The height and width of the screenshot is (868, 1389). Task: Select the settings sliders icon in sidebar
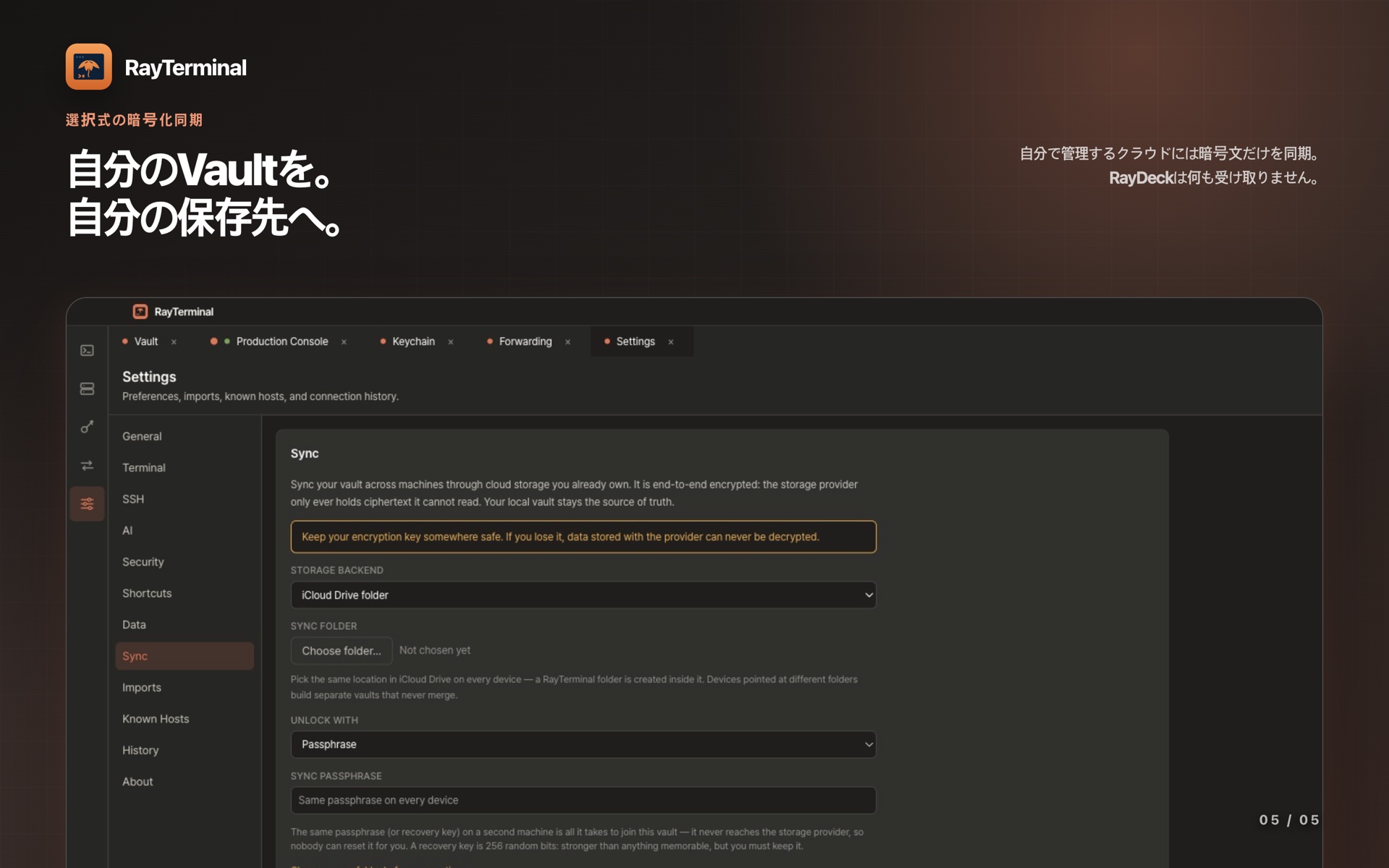pos(87,504)
